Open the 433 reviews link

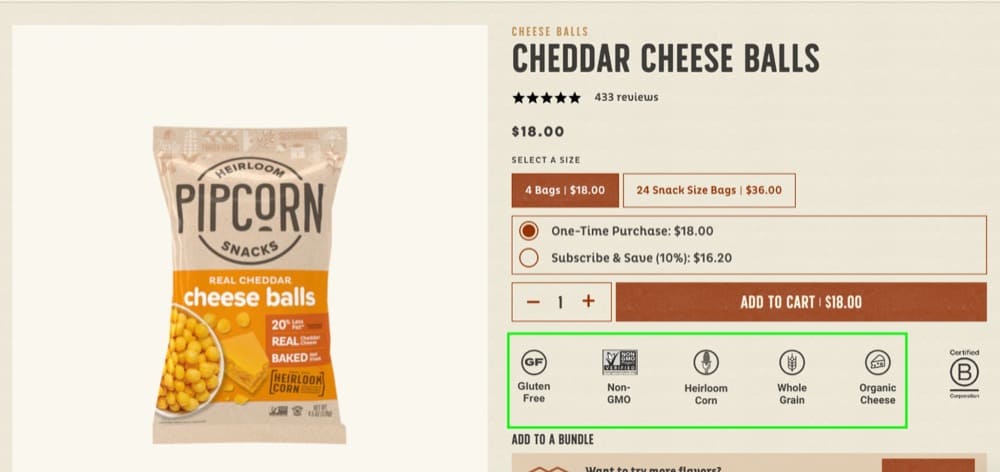pos(626,97)
